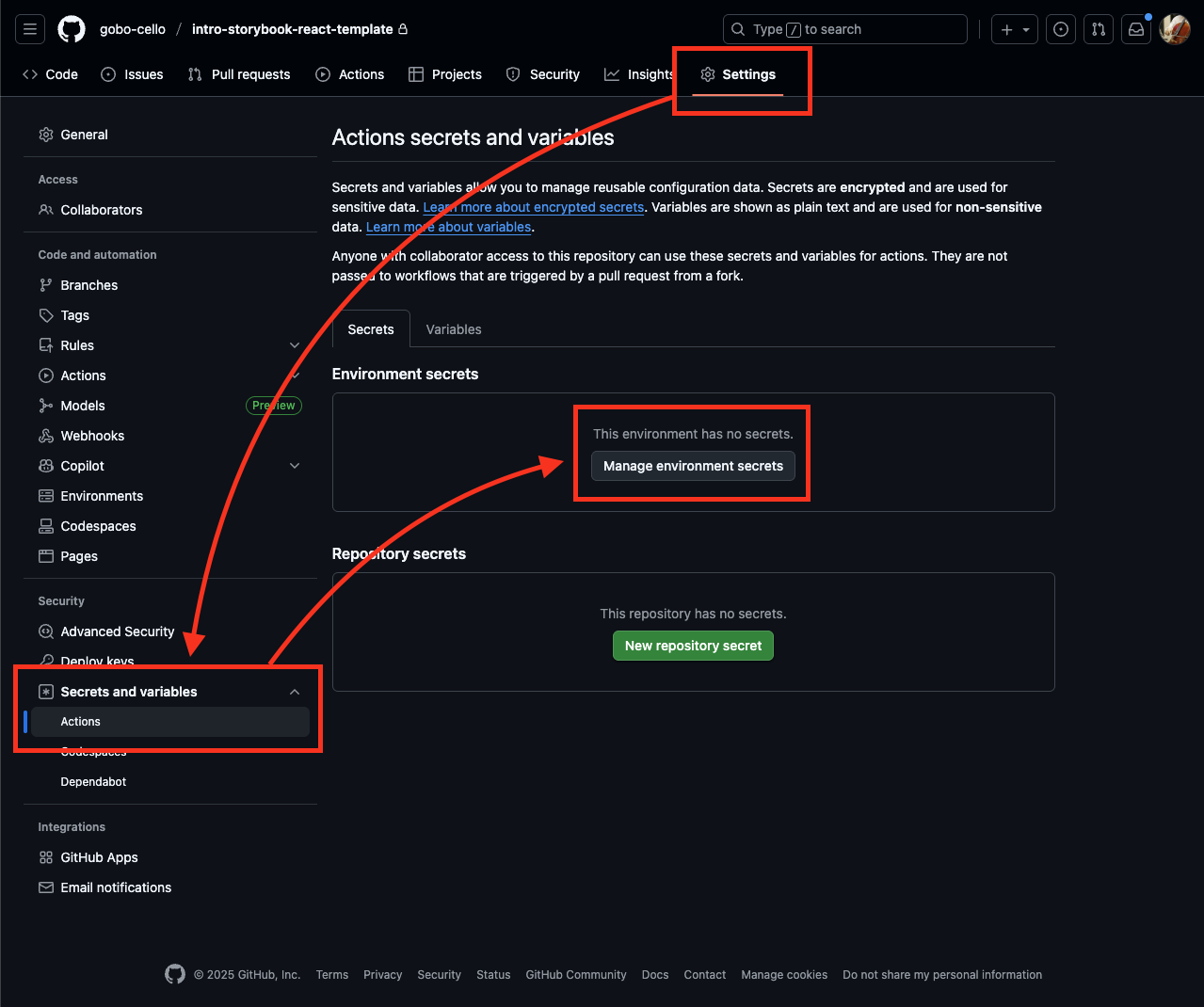Click the Advanced Security shield-search icon
The width and height of the screenshot is (1204, 1007).
click(x=46, y=631)
